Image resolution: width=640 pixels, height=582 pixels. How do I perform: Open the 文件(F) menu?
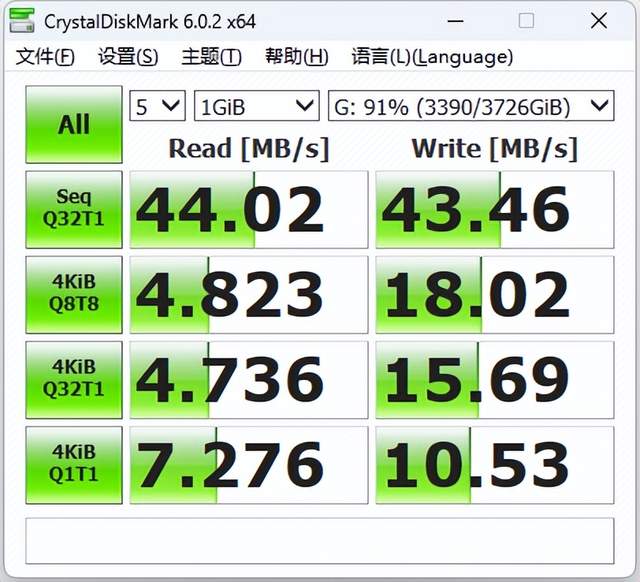pyautogui.click(x=45, y=56)
